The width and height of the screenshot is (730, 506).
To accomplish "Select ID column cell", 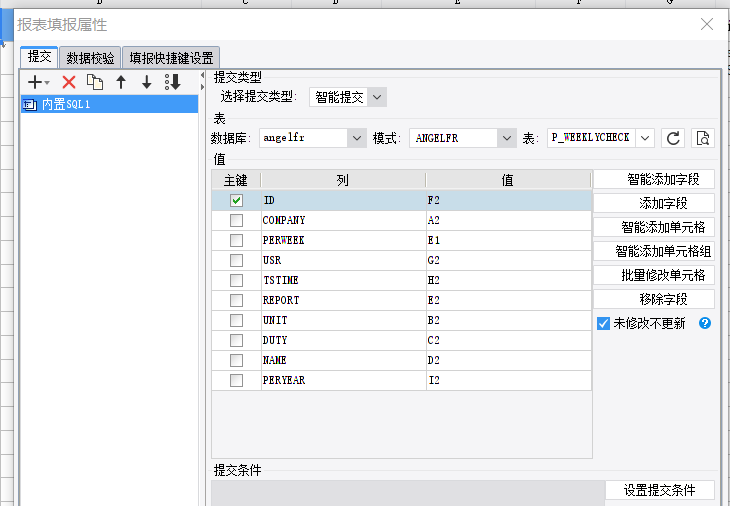I will pos(344,200).
